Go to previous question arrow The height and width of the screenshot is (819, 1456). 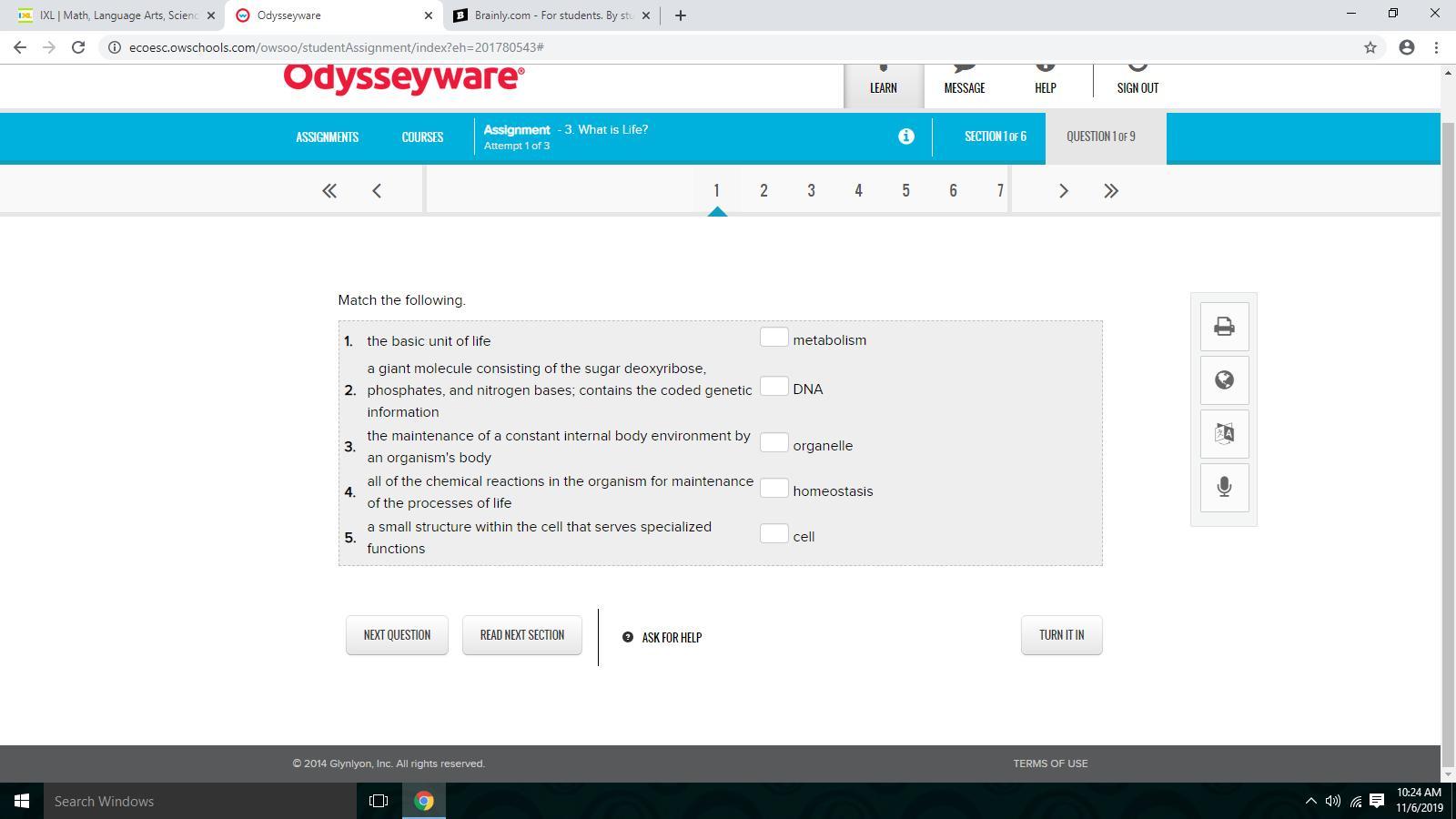tap(377, 191)
